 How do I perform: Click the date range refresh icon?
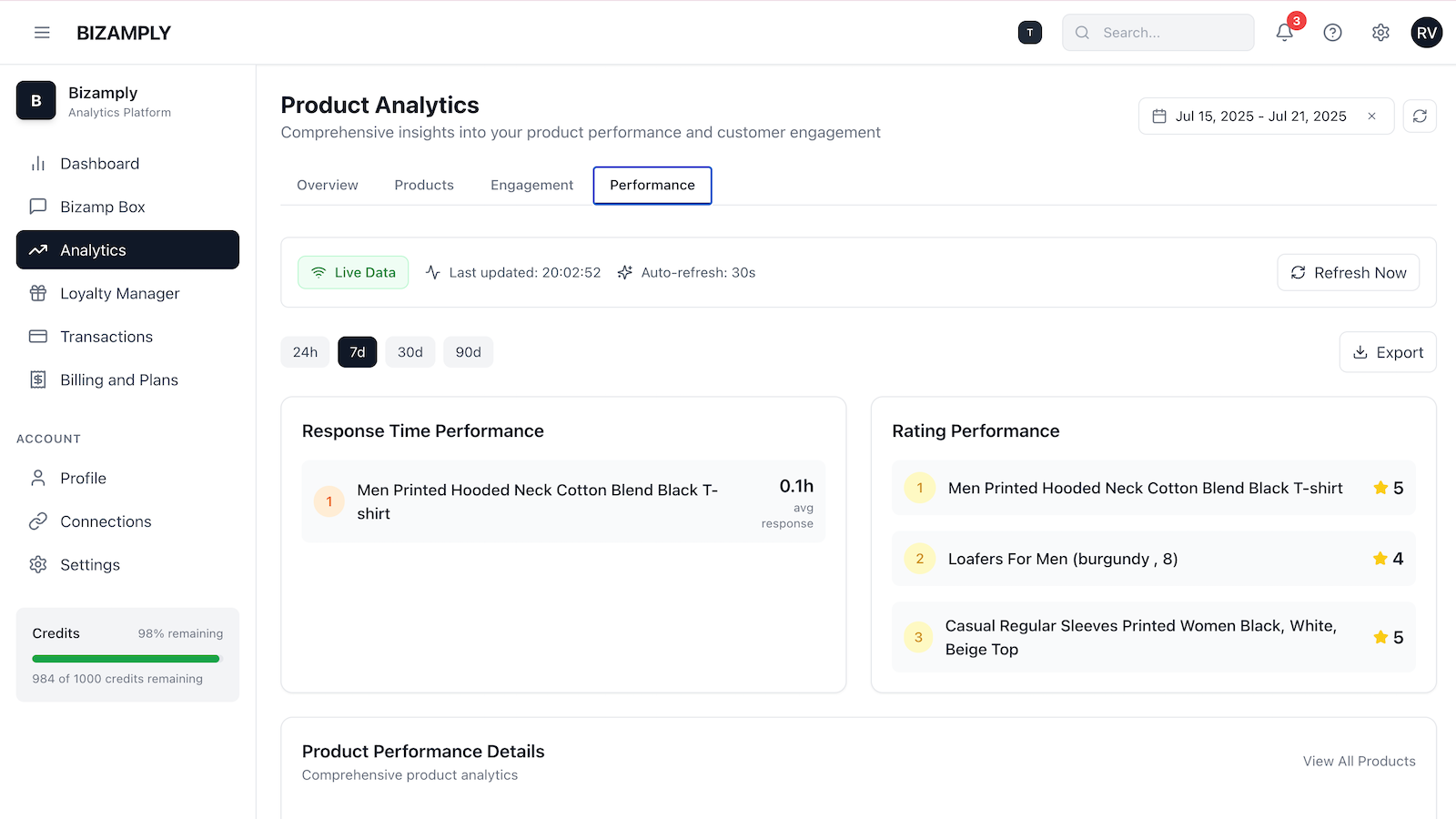coord(1420,116)
